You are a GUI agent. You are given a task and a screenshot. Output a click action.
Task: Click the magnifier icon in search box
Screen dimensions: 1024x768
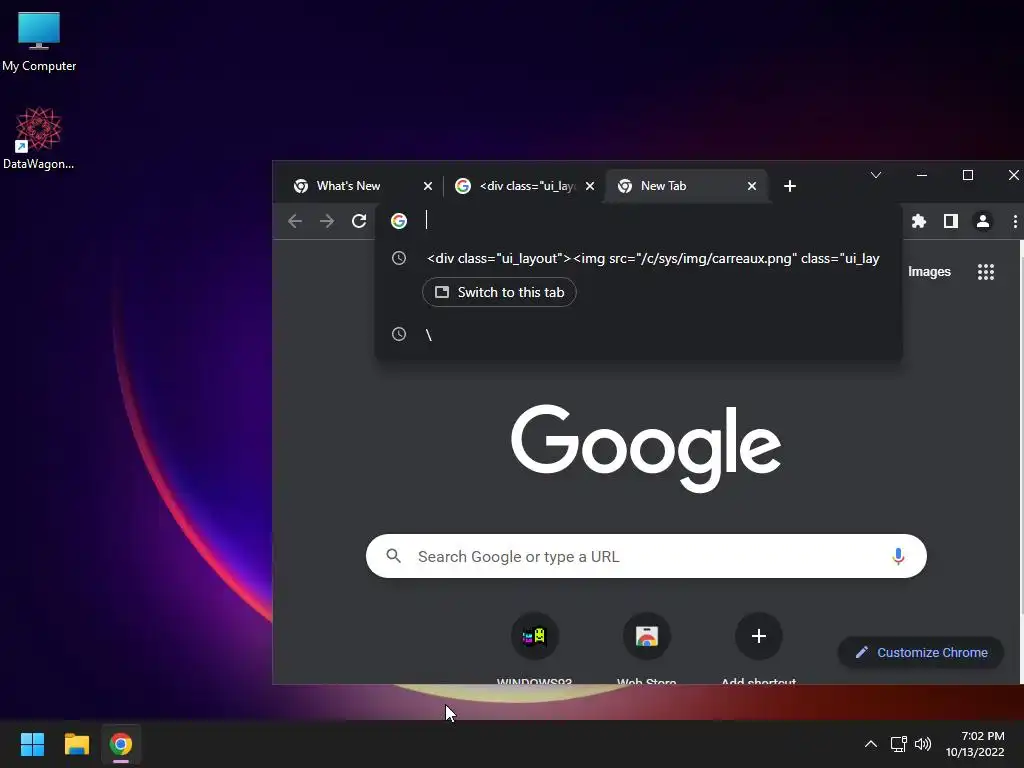393,556
